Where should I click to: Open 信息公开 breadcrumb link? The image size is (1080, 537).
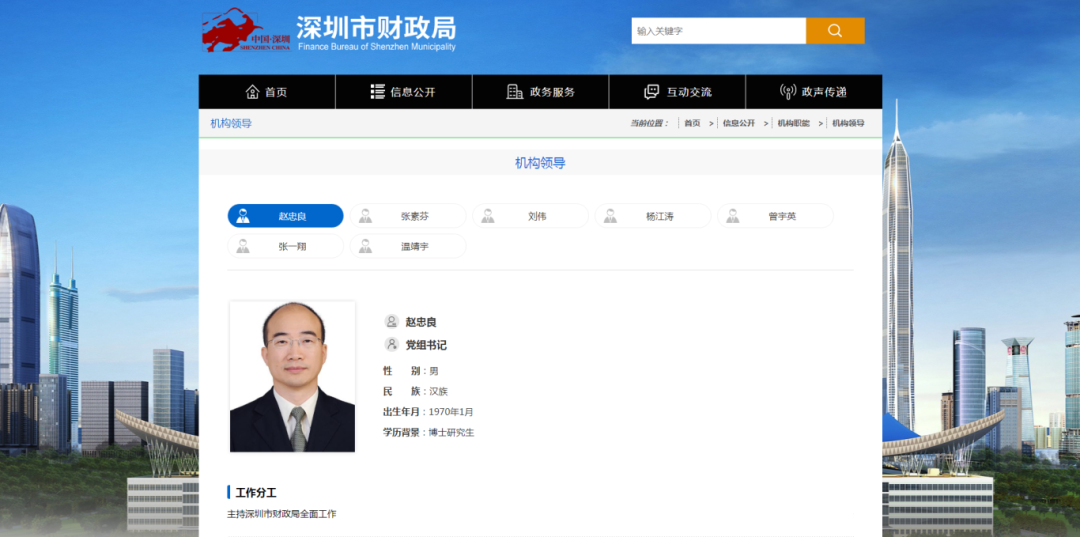point(739,123)
